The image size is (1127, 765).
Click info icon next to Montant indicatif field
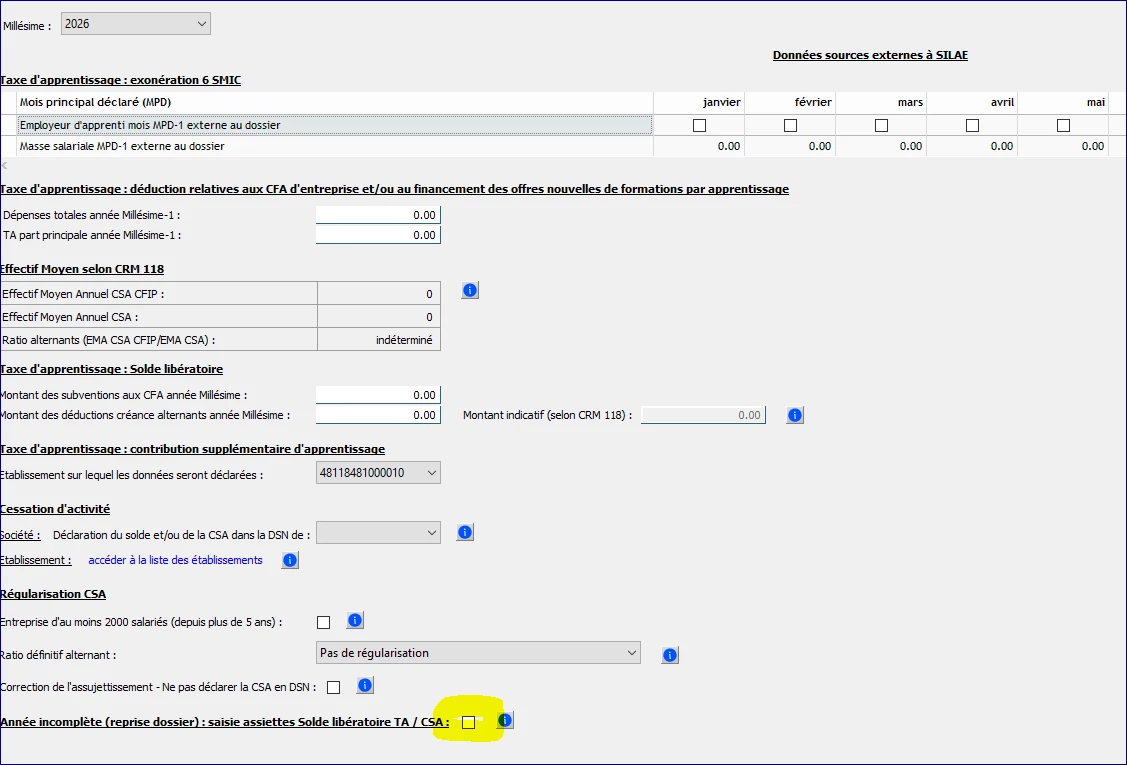(x=794, y=415)
